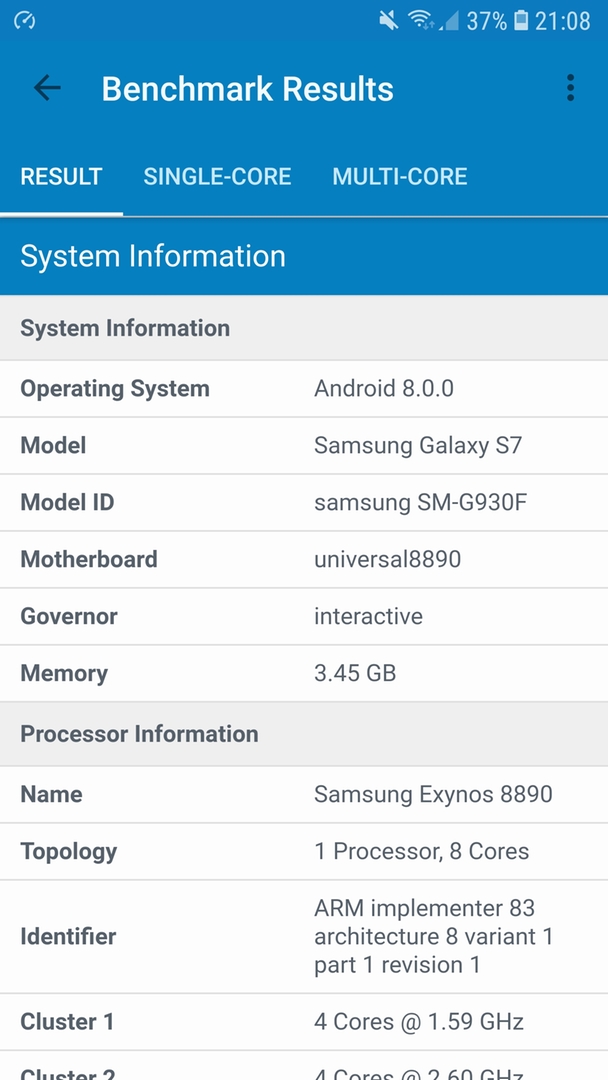Tap the Wi-Fi status icon
The height and width of the screenshot is (1080, 608).
point(420,21)
